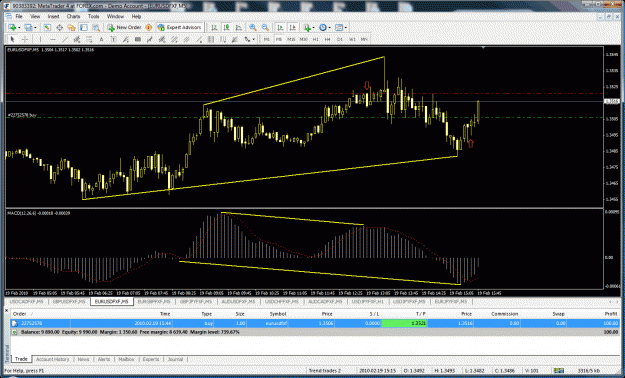
Task: Switch to the MN timeframe
Action: point(364,39)
